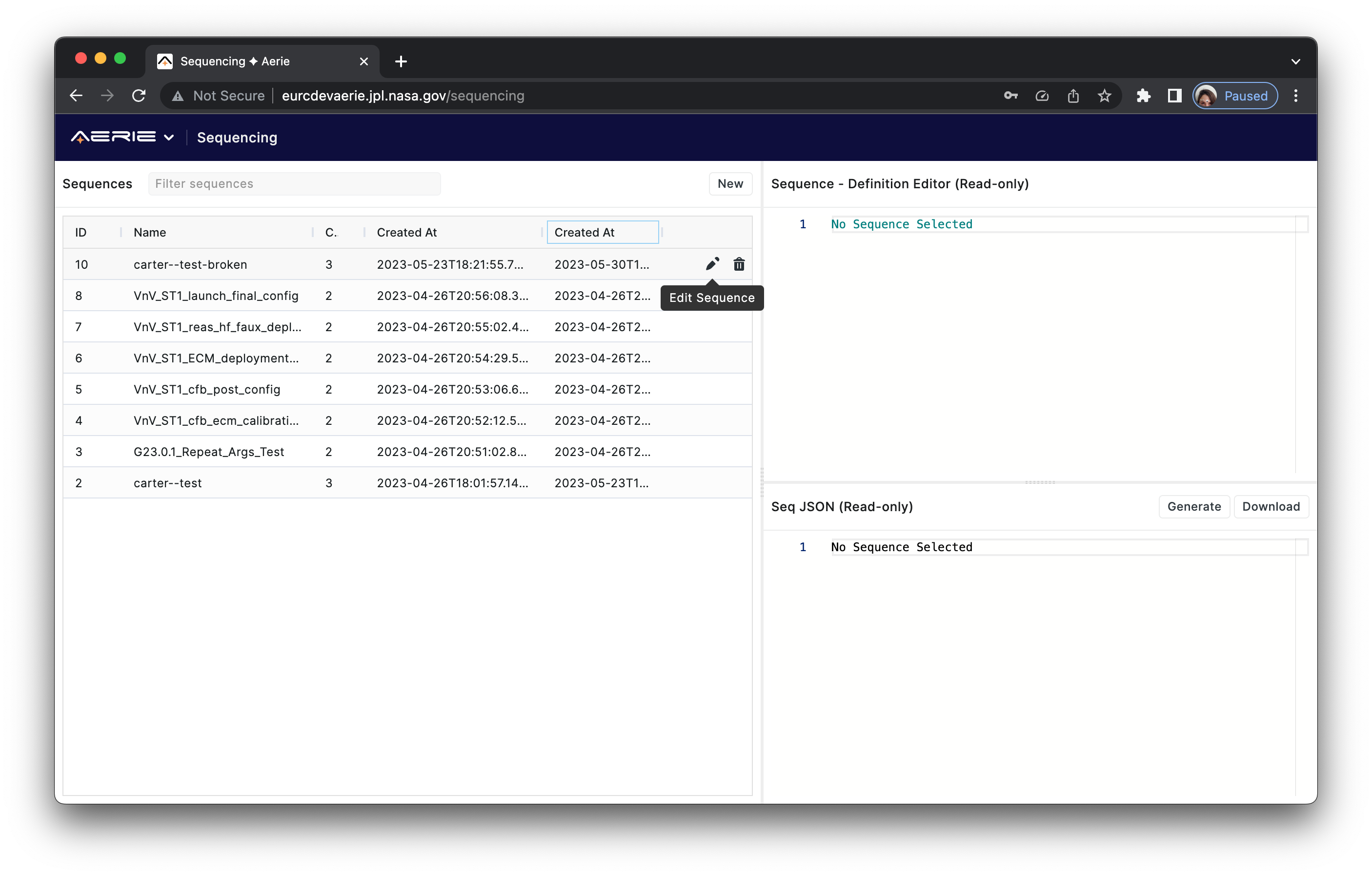Click the Download Seq JSON button
1372x876 pixels.
1271,506
